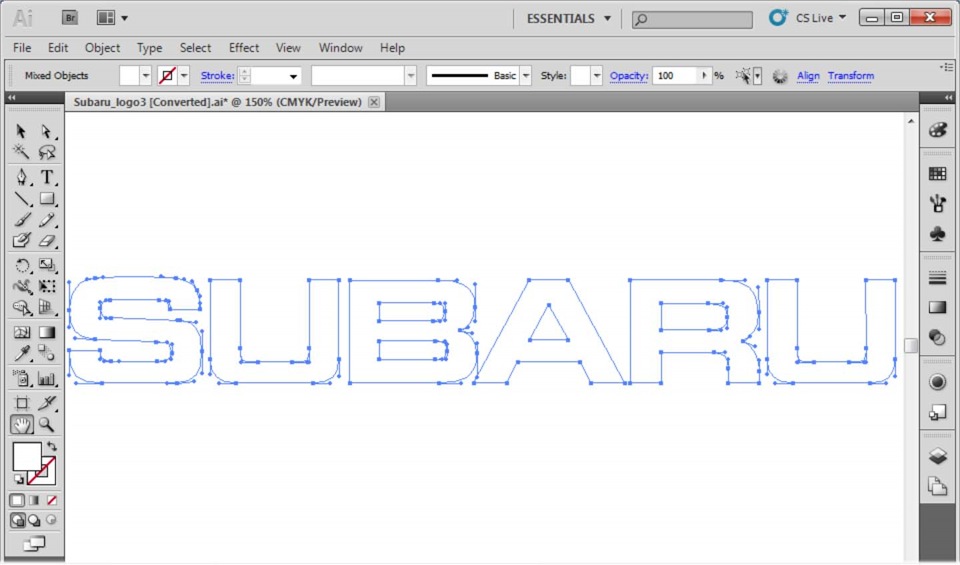This screenshot has height=565, width=960.
Task: Open the Swatches panel icon
Action: point(937,174)
